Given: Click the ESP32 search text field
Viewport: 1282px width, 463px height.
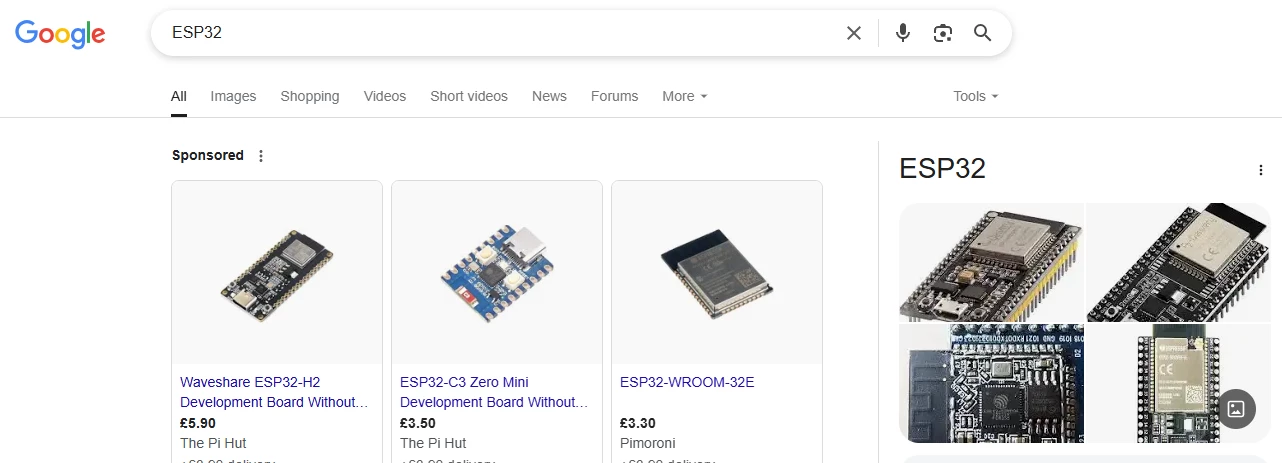Looking at the screenshot, I should click(500, 33).
